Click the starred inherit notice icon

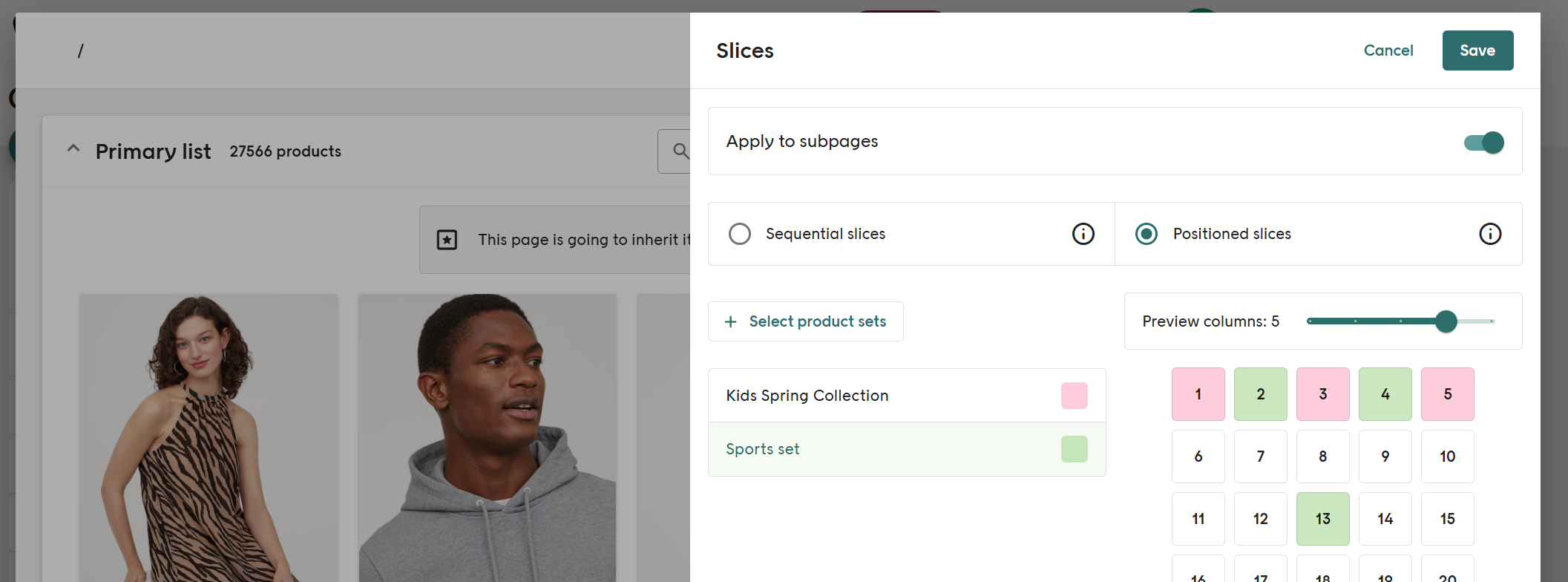[x=447, y=240]
